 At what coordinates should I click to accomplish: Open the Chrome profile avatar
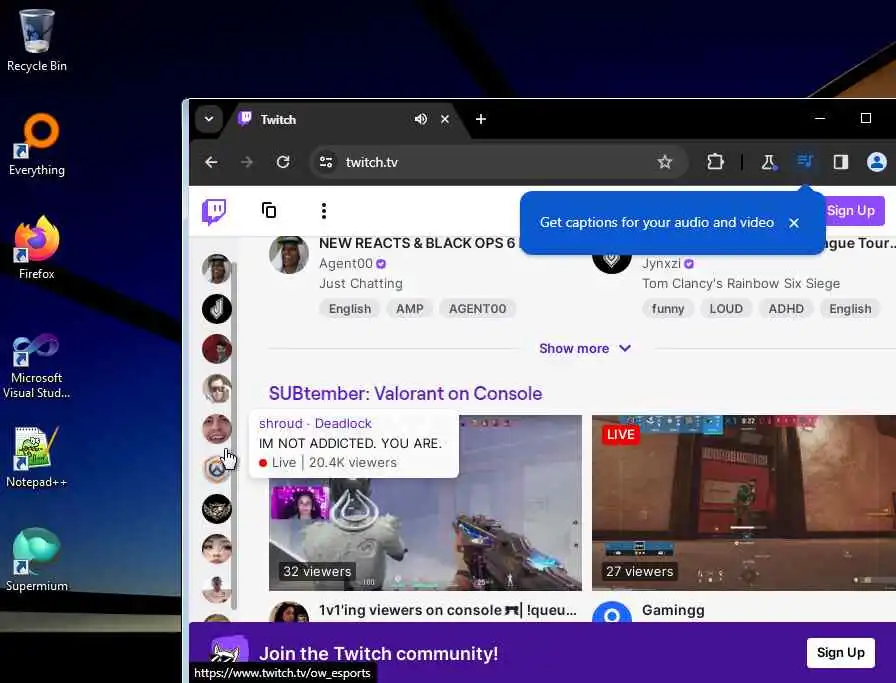(x=877, y=162)
